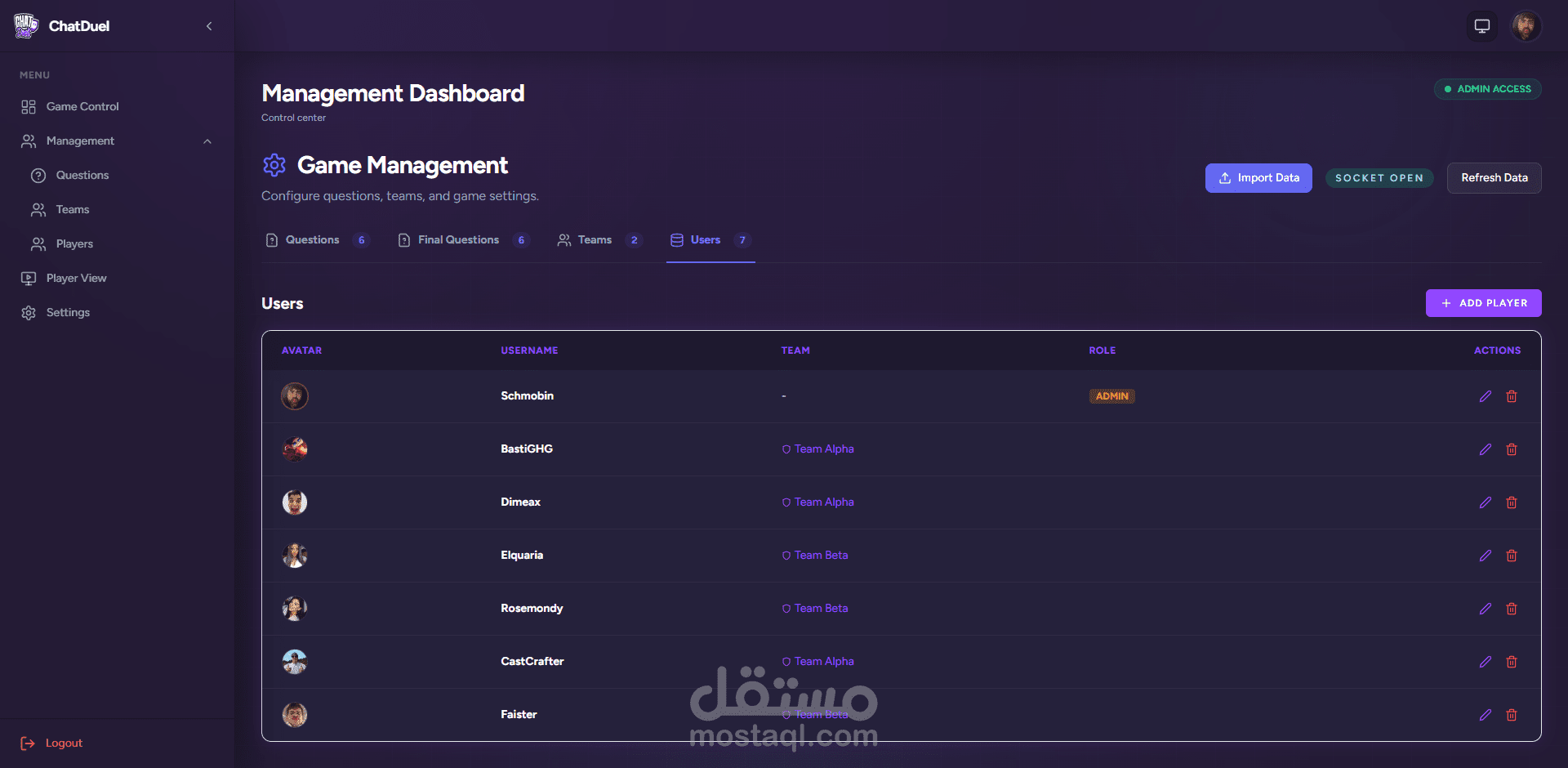The height and width of the screenshot is (768, 1568).
Task: Click the ROLE column header
Action: (x=1102, y=351)
